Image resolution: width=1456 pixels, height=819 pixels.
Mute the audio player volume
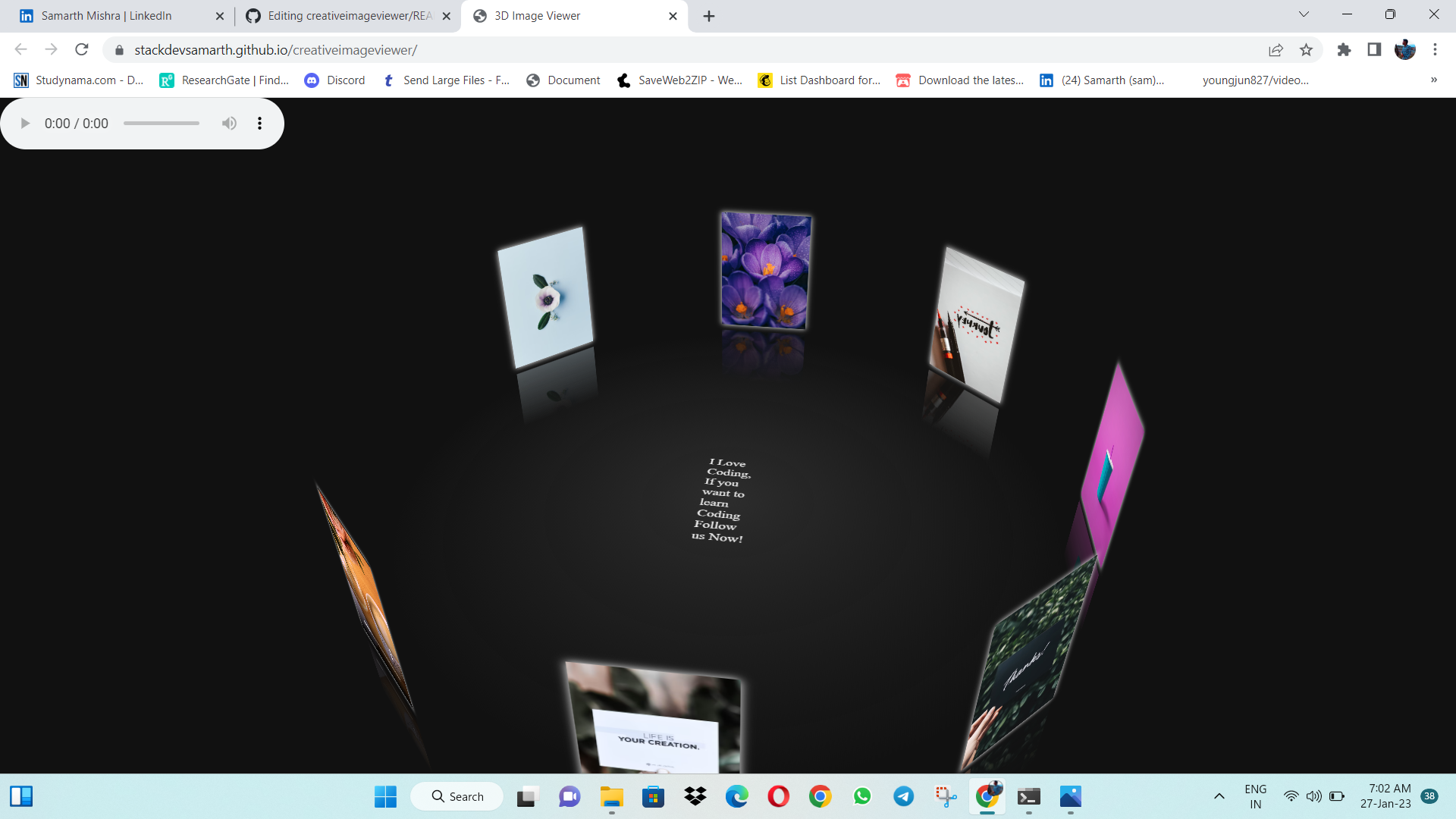coord(229,123)
